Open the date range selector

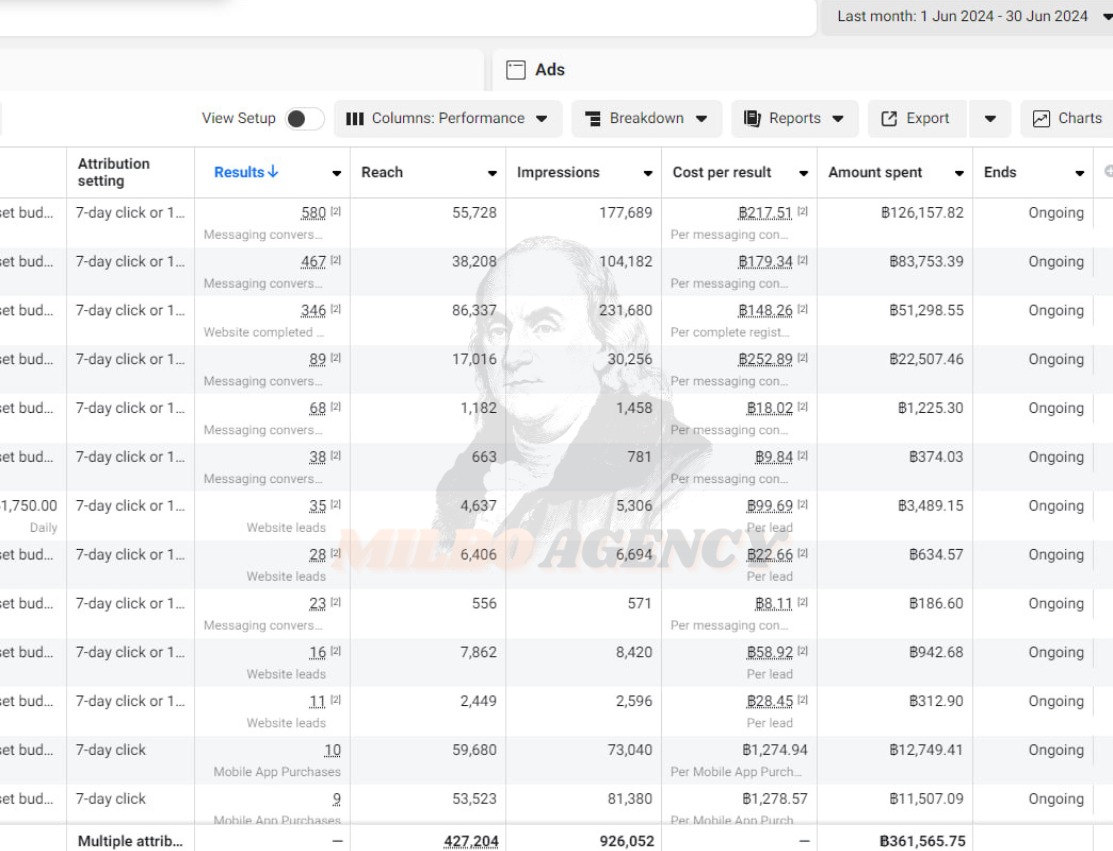(969, 16)
